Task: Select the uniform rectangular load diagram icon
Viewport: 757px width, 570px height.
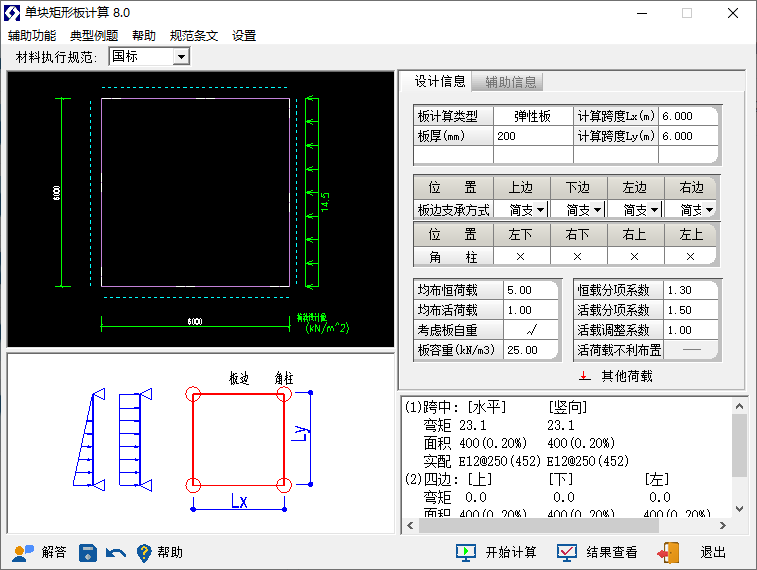Action: click(x=136, y=439)
